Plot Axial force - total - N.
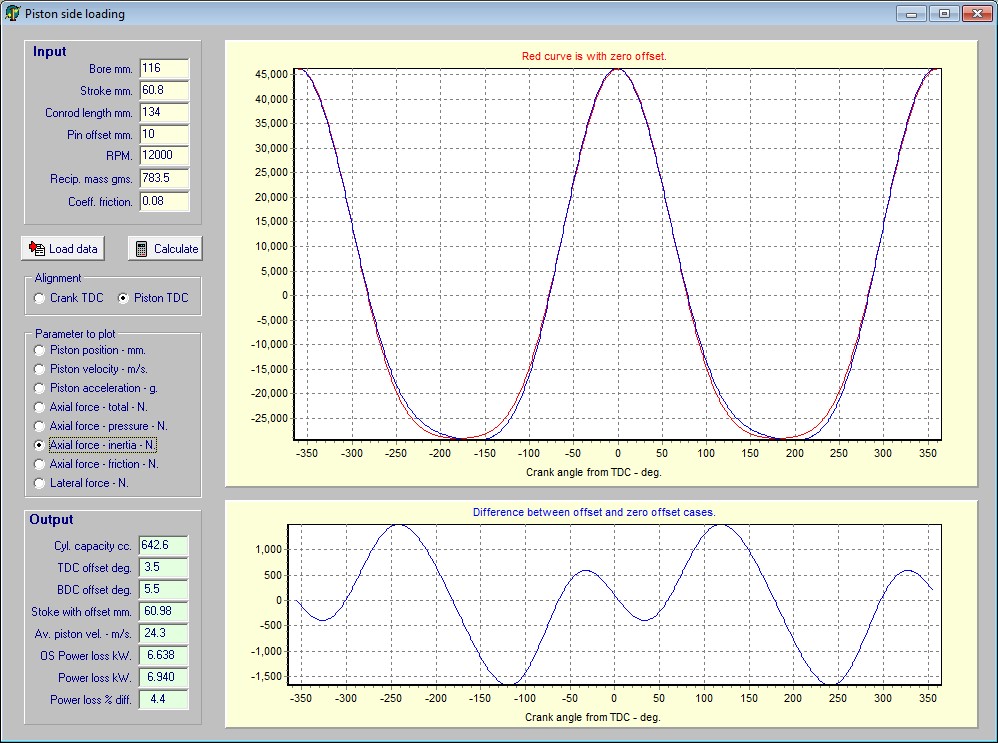 40,408
